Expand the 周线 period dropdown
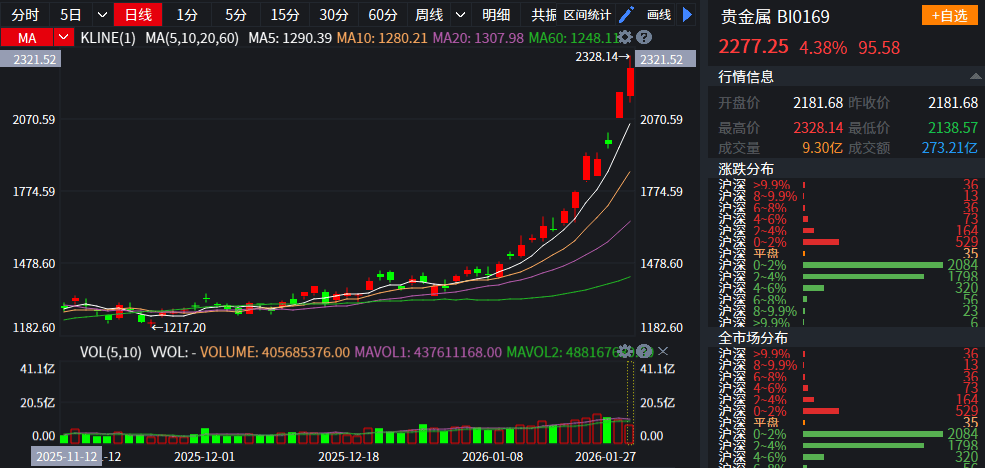This screenshot has width=985, height=468. click(x=459, y=15)
